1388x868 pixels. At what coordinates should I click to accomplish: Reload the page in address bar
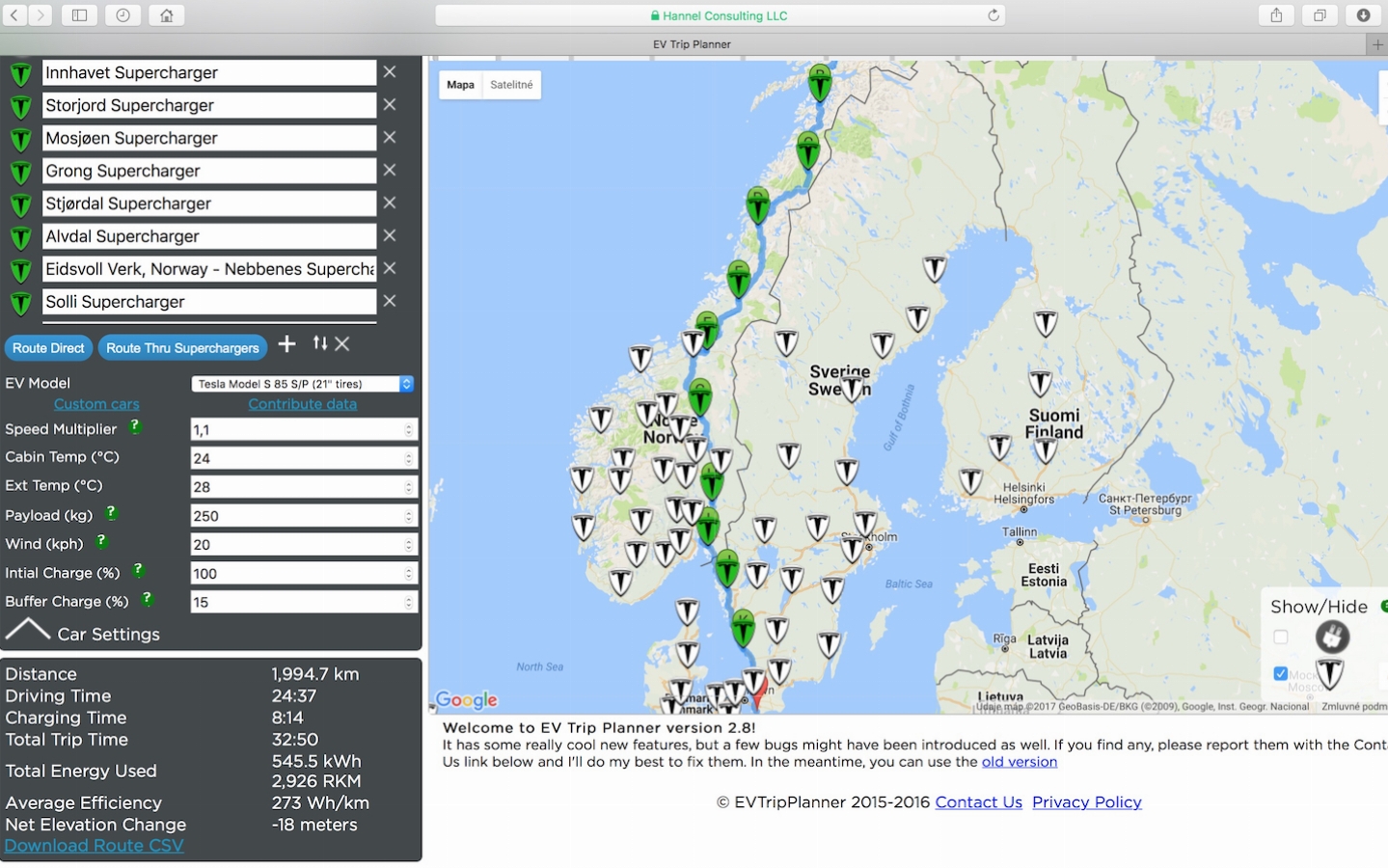coord(993,15)
